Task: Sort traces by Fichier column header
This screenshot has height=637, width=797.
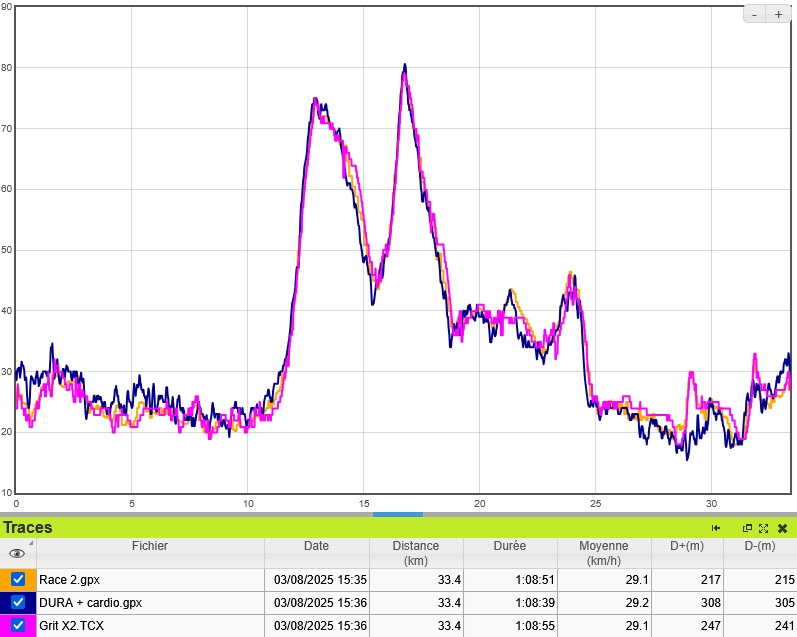Action: pyautogui.click(x=150, y=547)
